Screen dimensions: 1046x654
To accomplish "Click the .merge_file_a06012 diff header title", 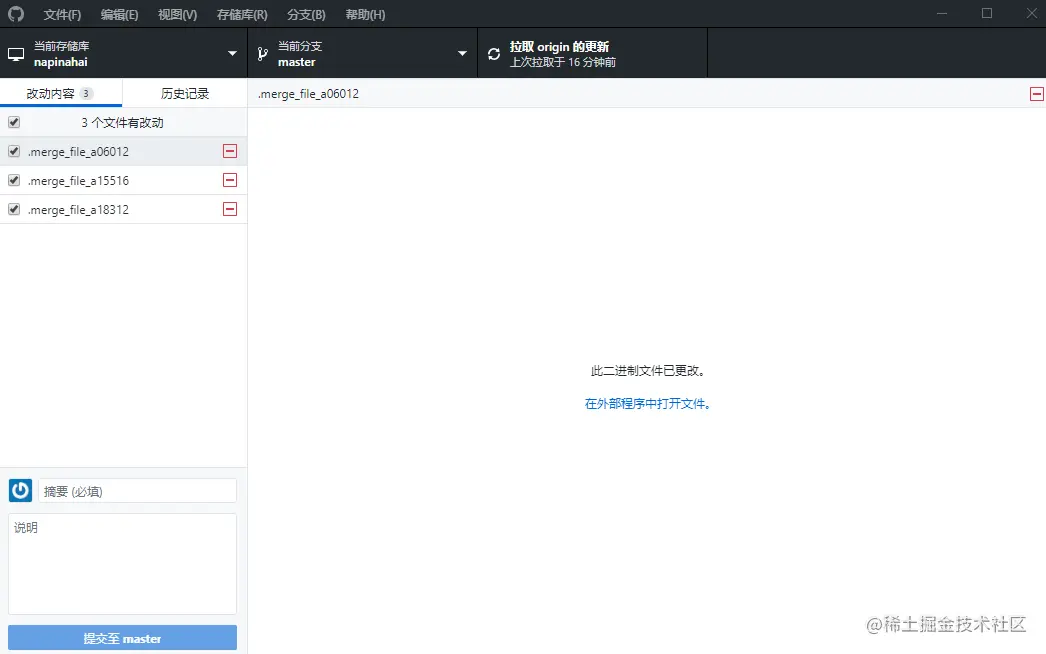I will [308, 94].
